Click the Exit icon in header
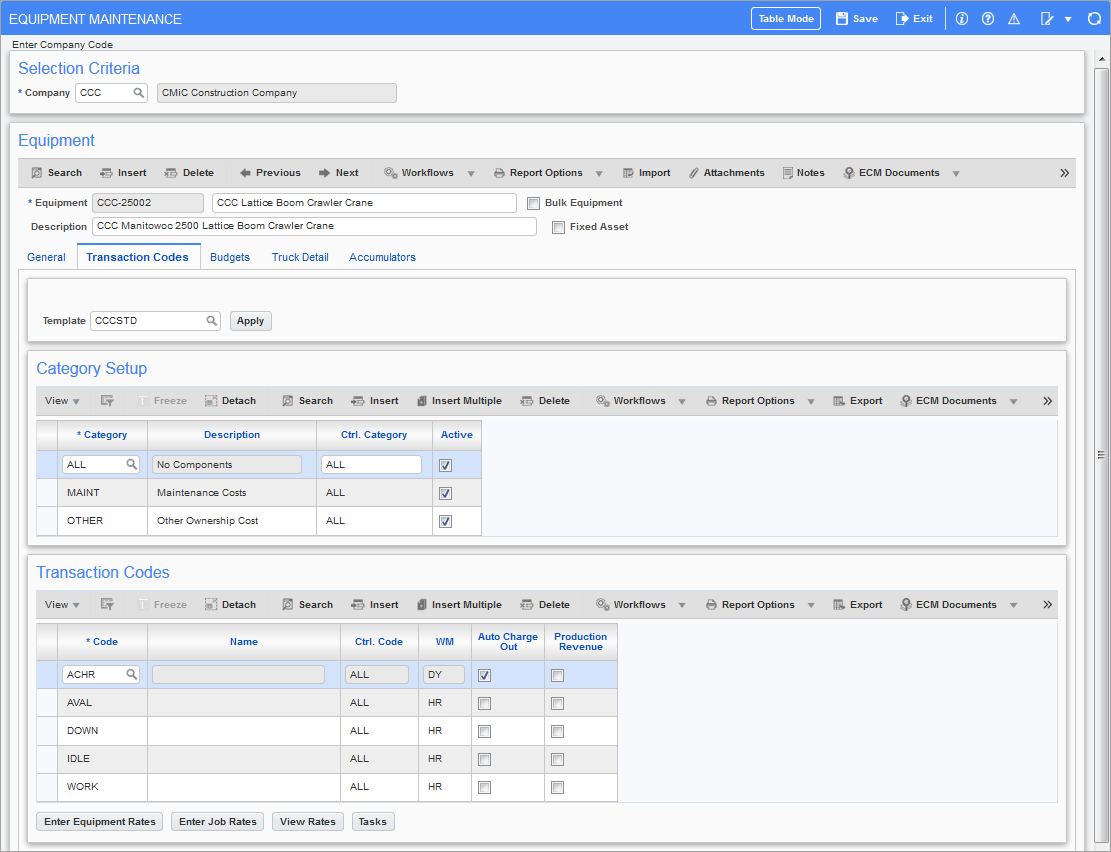Image resolution: width=1111 pixels, height=852 pixels. point(902,19)
